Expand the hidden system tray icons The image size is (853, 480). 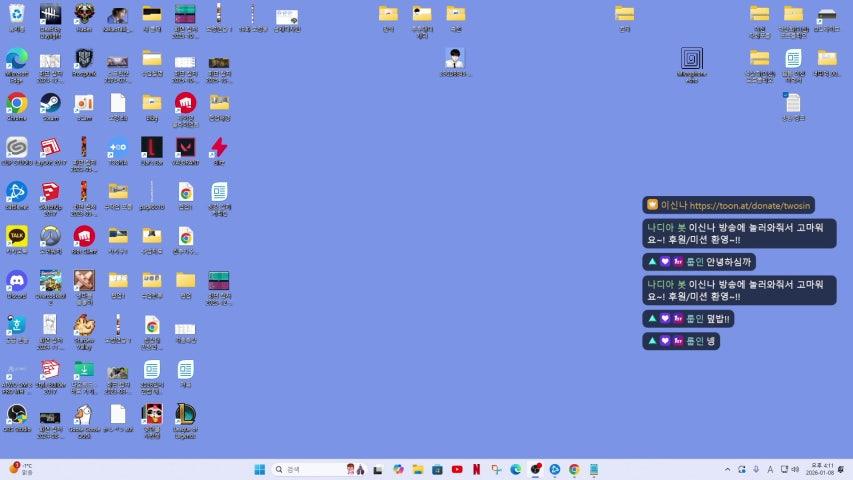[x=727, y=469]
